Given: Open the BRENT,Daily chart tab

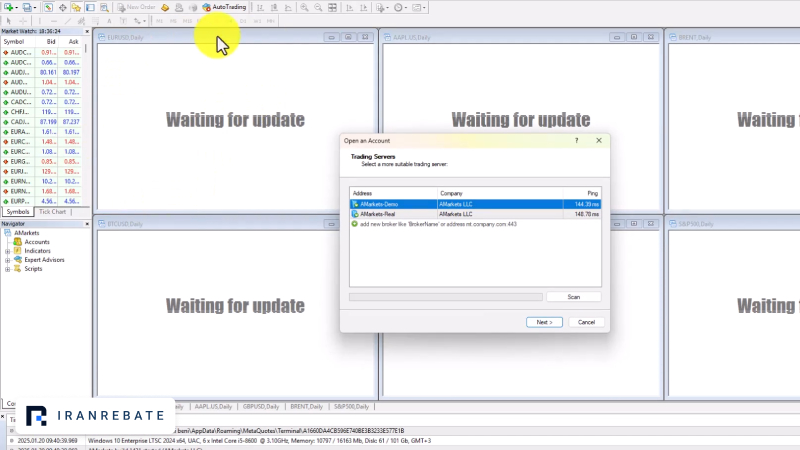Looking at the screenshot, I should [x=306, y=407].
